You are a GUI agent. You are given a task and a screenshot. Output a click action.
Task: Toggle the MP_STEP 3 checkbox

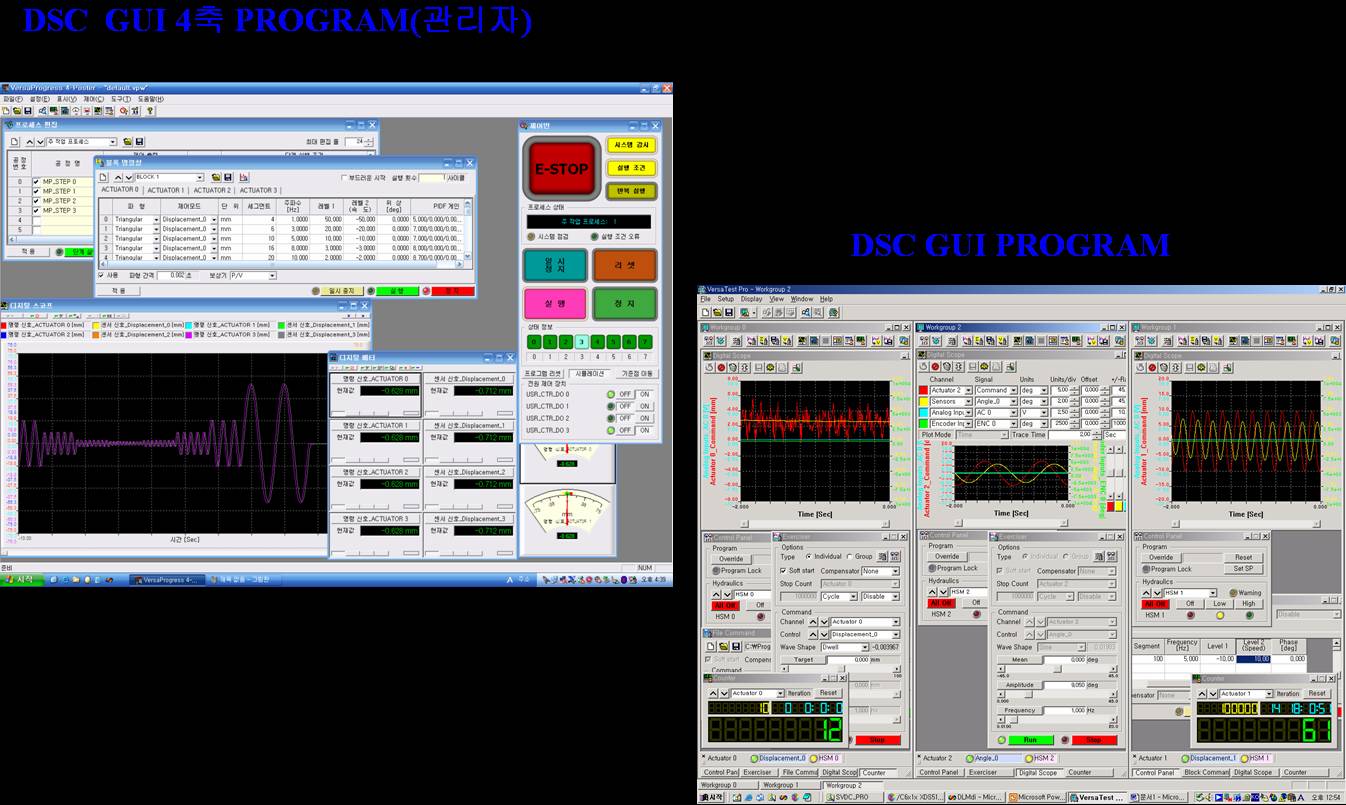click(36, 211)
